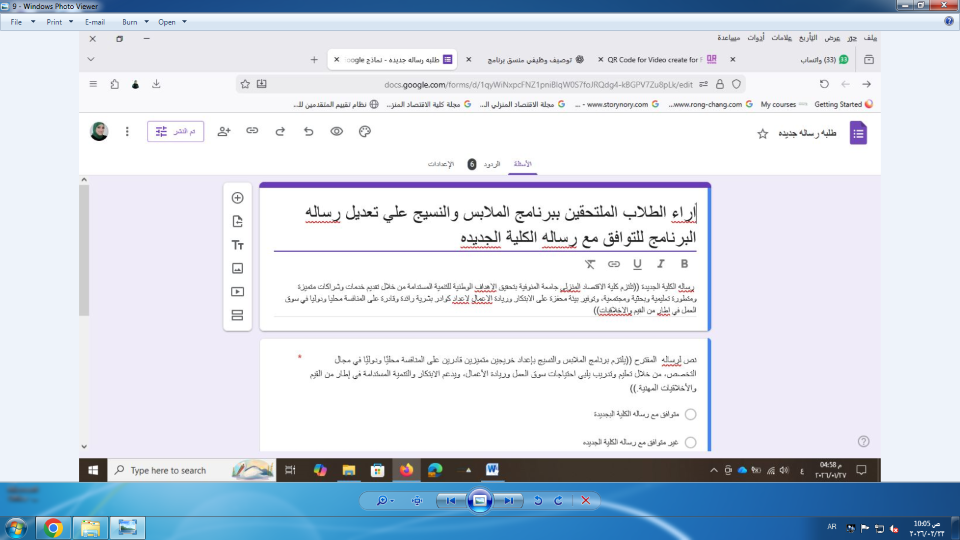The width and height of the screenshot is (960, 540).
Task: Click the Bold formatting button
Action: click(684, 264)
